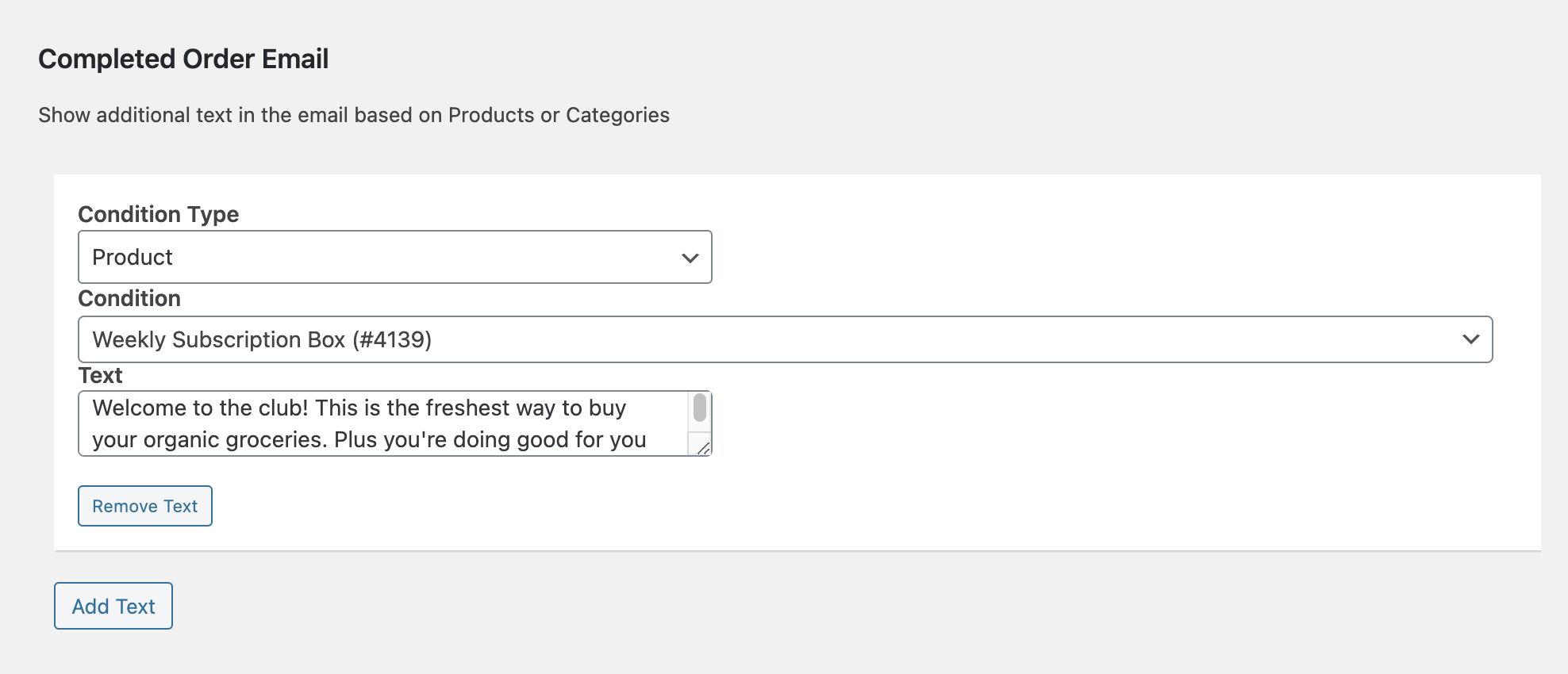Click the chevron arrow on the Product select
The height and width of the screenshot is (674, 1568).
coord(690,258)
